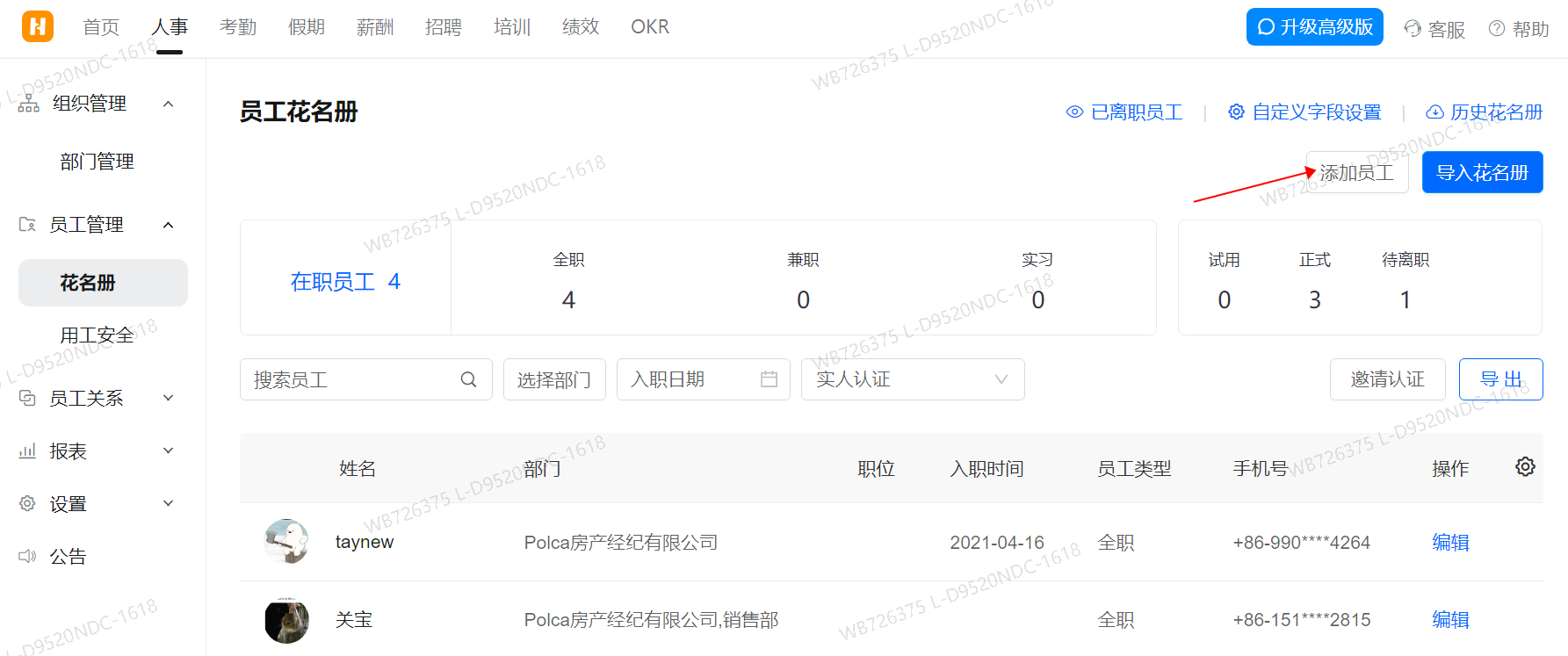Open the 实人认证 dropdown
The height and width of the screenshot is (656, 1568).
tap(912, 379)
